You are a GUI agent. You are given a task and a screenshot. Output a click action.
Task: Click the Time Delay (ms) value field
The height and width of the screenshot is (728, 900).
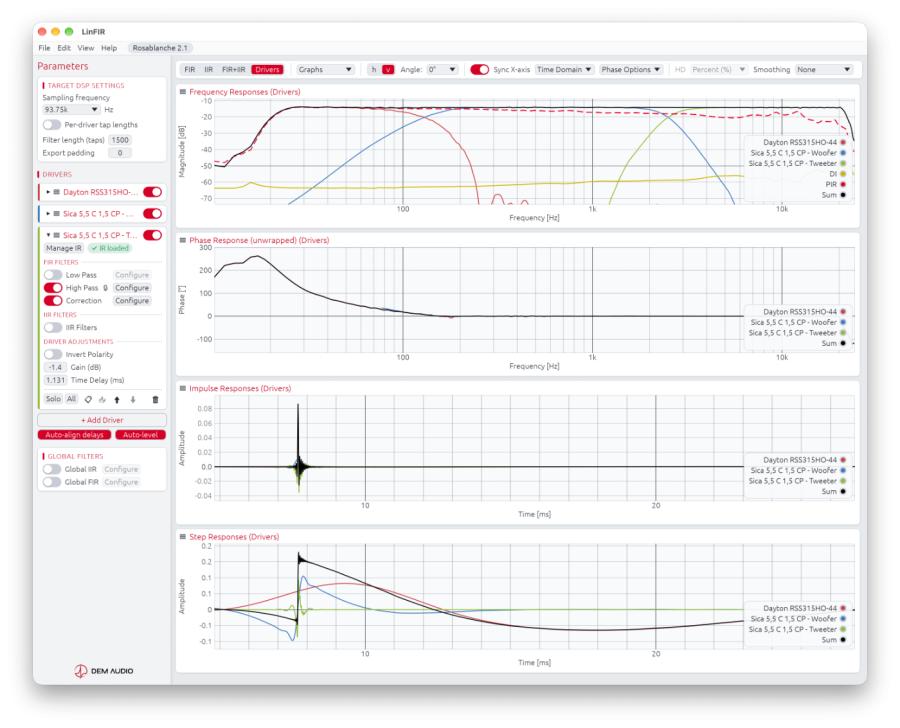point(56,380)
